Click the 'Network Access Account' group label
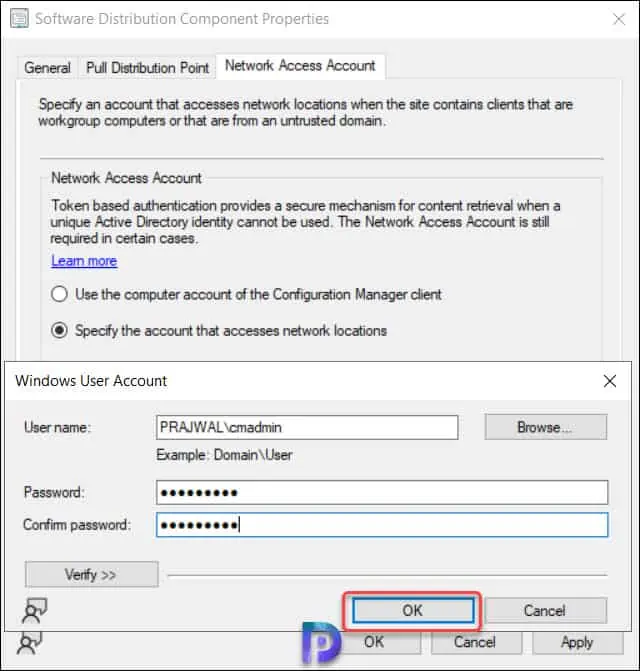Image resolution: width=640 pixels, height=671 pixels. (x=126, y=178)
